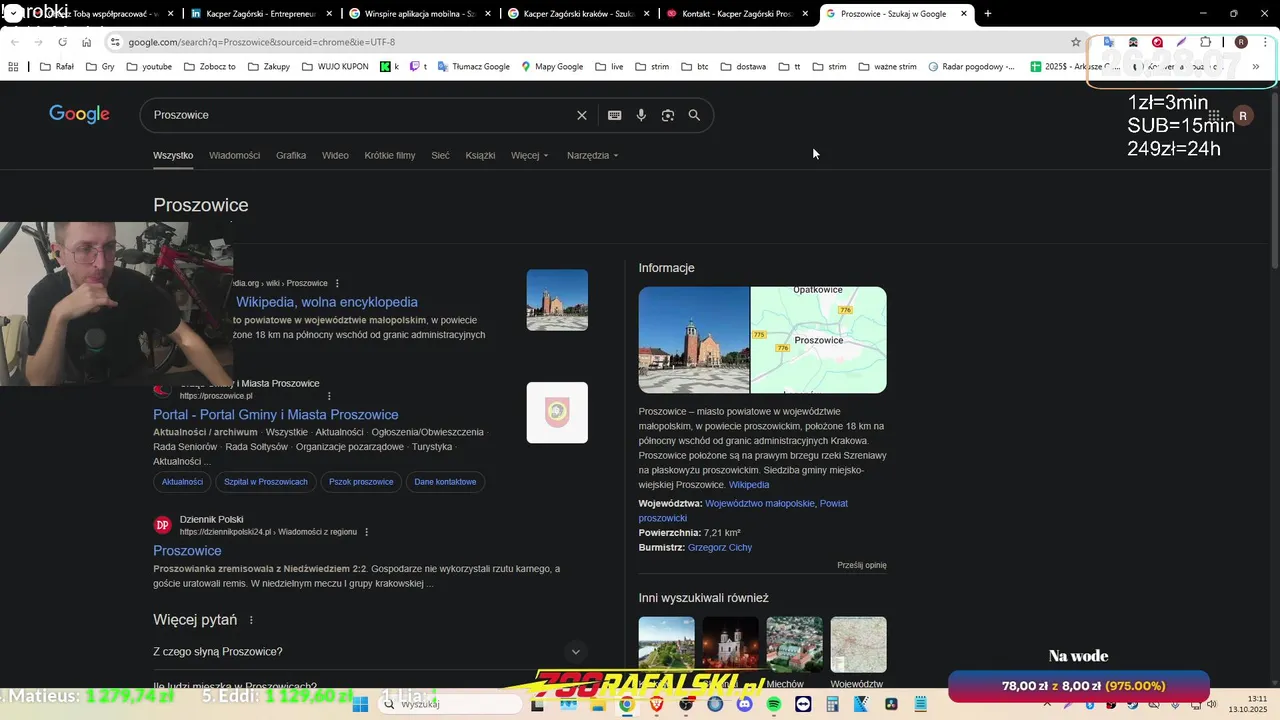Click the Pszok proszowice chip
Viewport: 1280px width, 720px height.
click(361, 482)
